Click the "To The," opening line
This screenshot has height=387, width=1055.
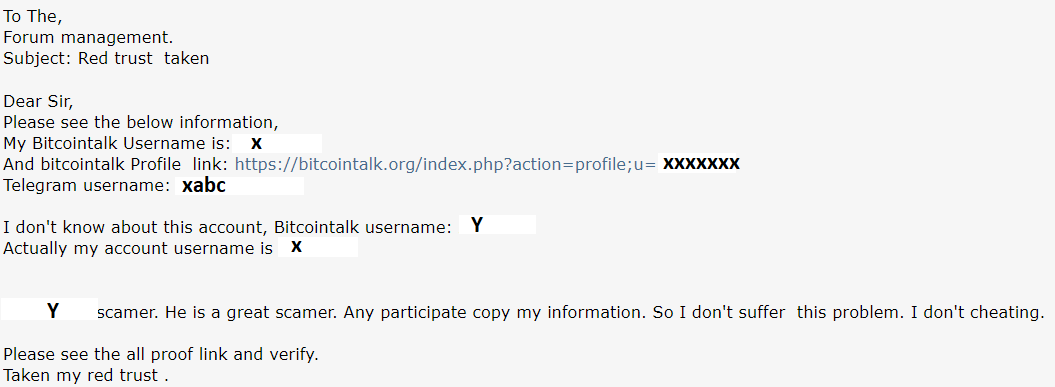32,17
